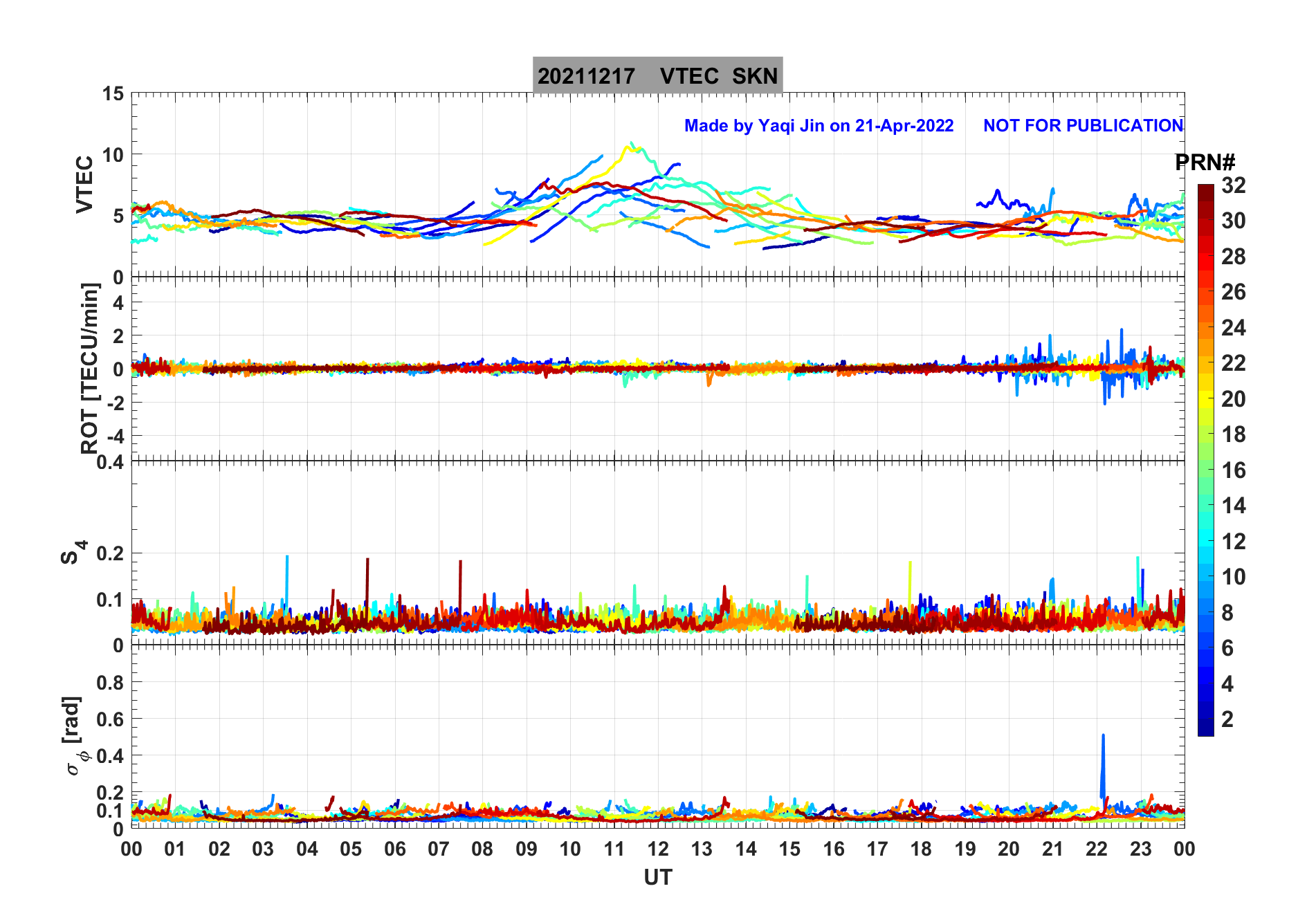Click the x-axis tick label '06'
Viewport: 1316px width, 920px height.
(394, 849)
